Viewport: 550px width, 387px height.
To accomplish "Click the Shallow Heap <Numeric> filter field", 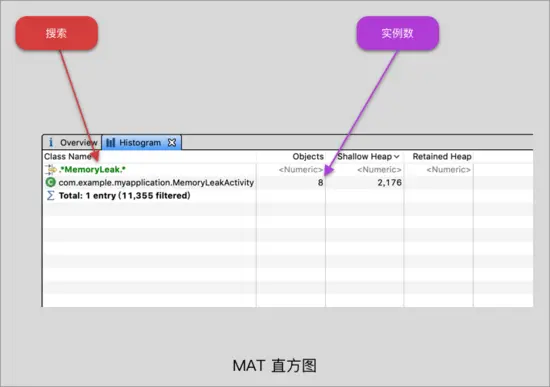I will tap(379, 170).
